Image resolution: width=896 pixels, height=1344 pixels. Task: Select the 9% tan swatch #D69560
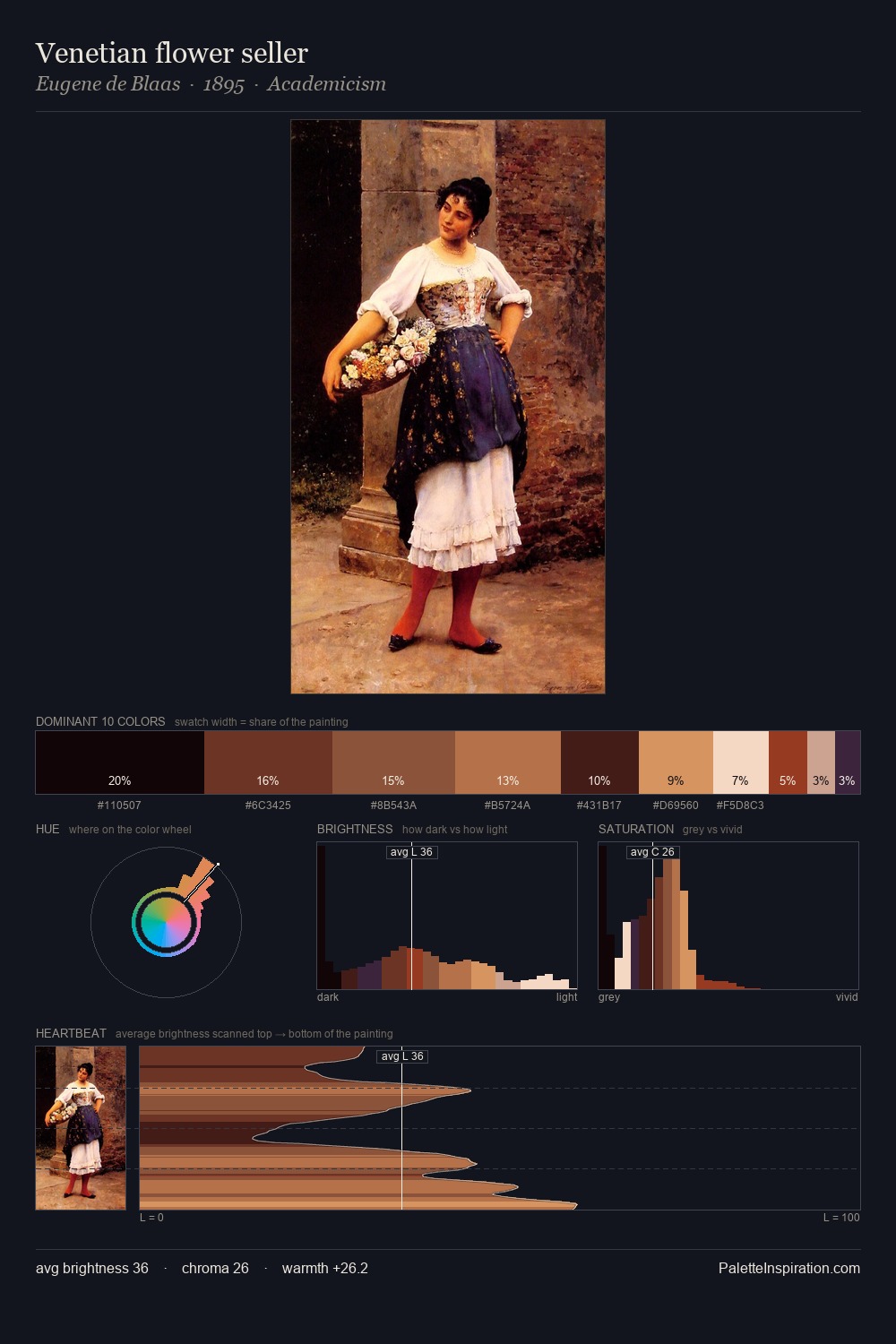point(676,762)
